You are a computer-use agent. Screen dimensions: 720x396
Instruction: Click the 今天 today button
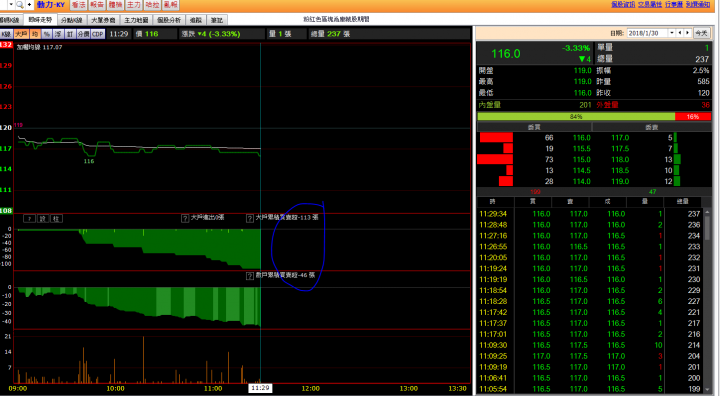(701, 33)
